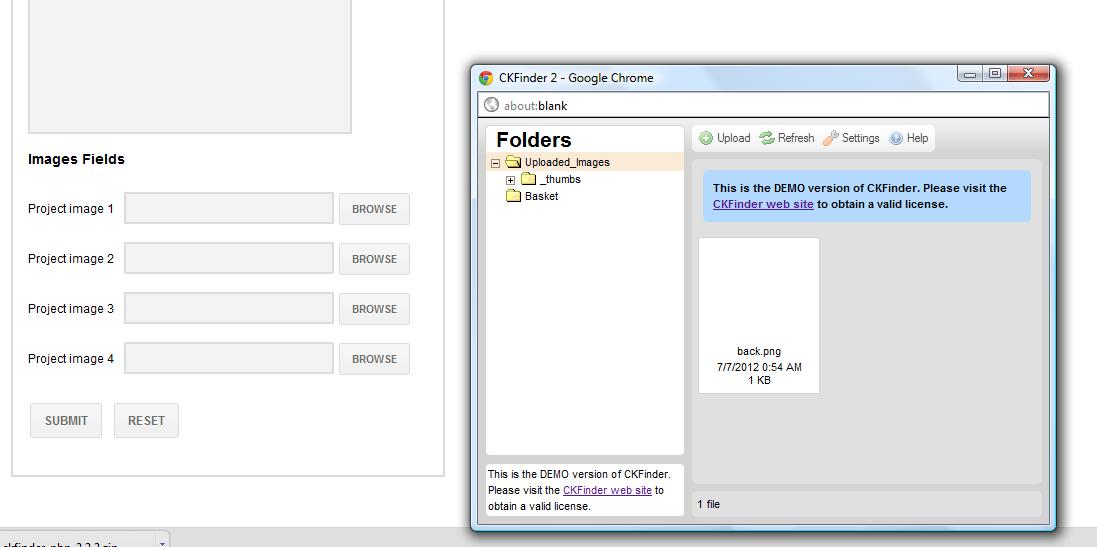Close the CKFinder 2 popup window

pos(1028,73)
